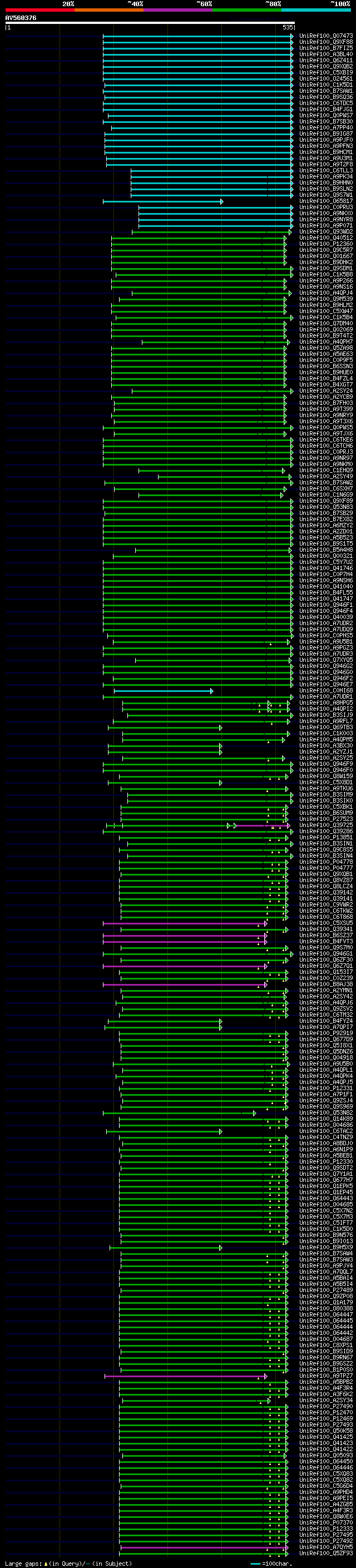Click label UniRef100_C0PRU3
This screenshot has height=1568, width=356.
point(326,207)
